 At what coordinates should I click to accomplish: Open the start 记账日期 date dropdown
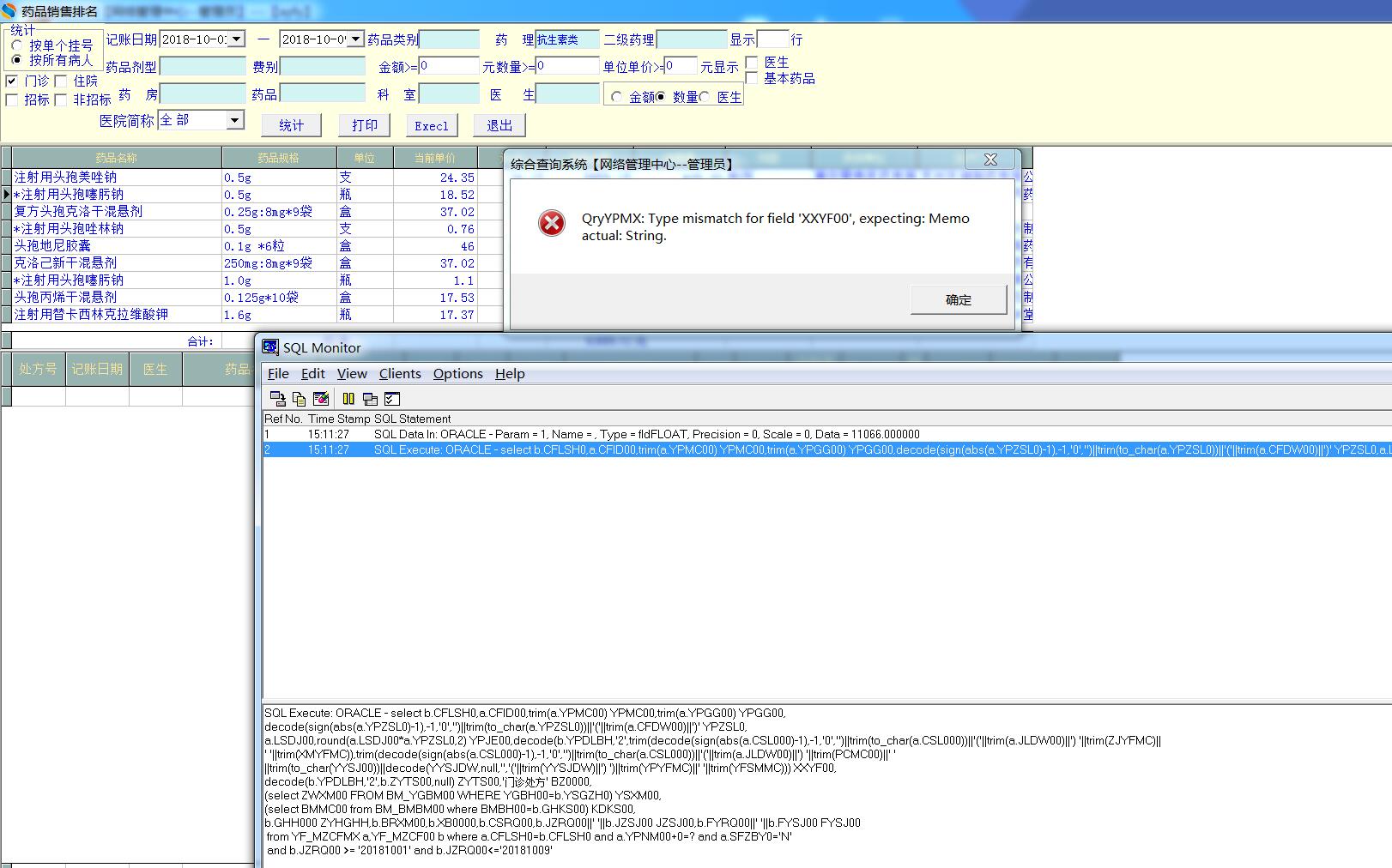pos(237,39)
